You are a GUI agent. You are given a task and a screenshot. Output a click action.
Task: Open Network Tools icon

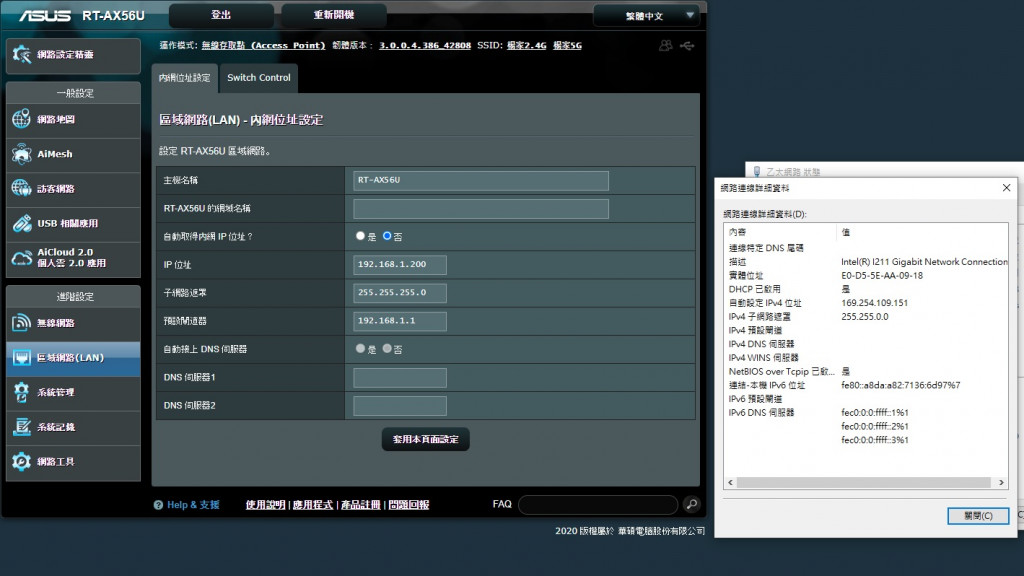21,462
